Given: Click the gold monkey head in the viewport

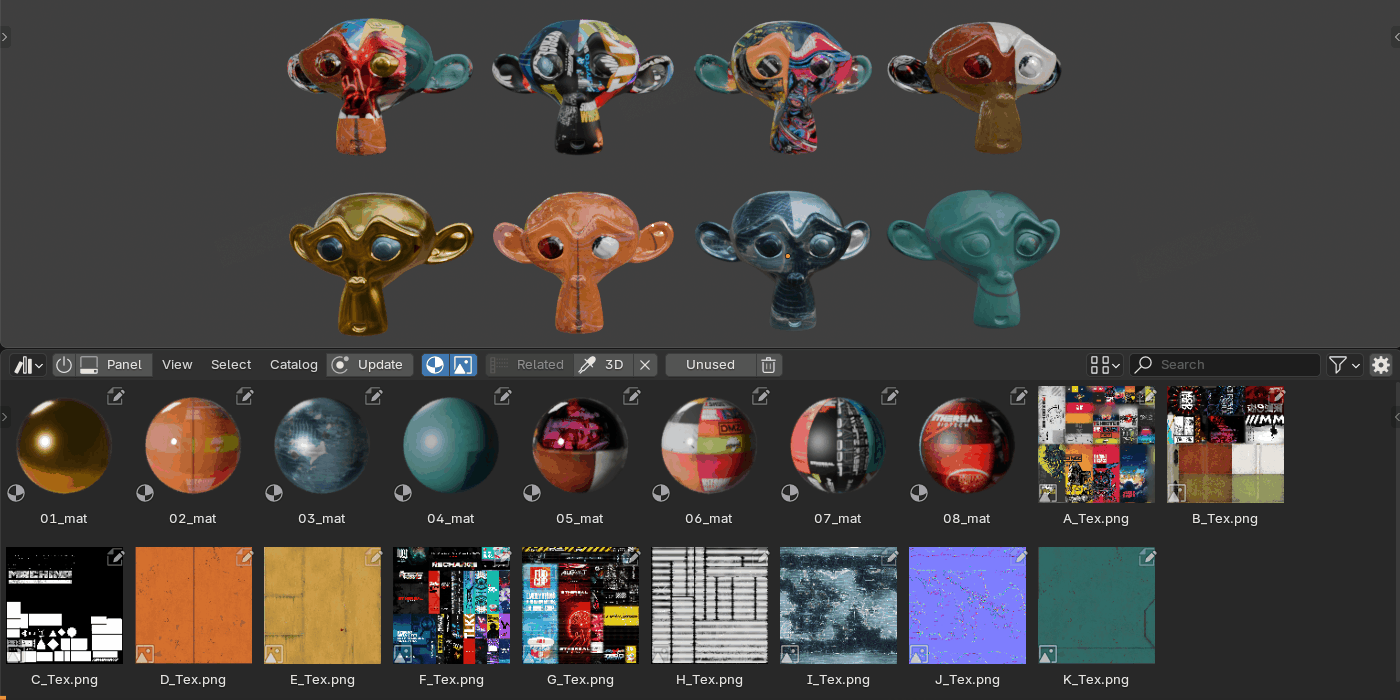Looking at the screenshot, I should pos(379,262).
